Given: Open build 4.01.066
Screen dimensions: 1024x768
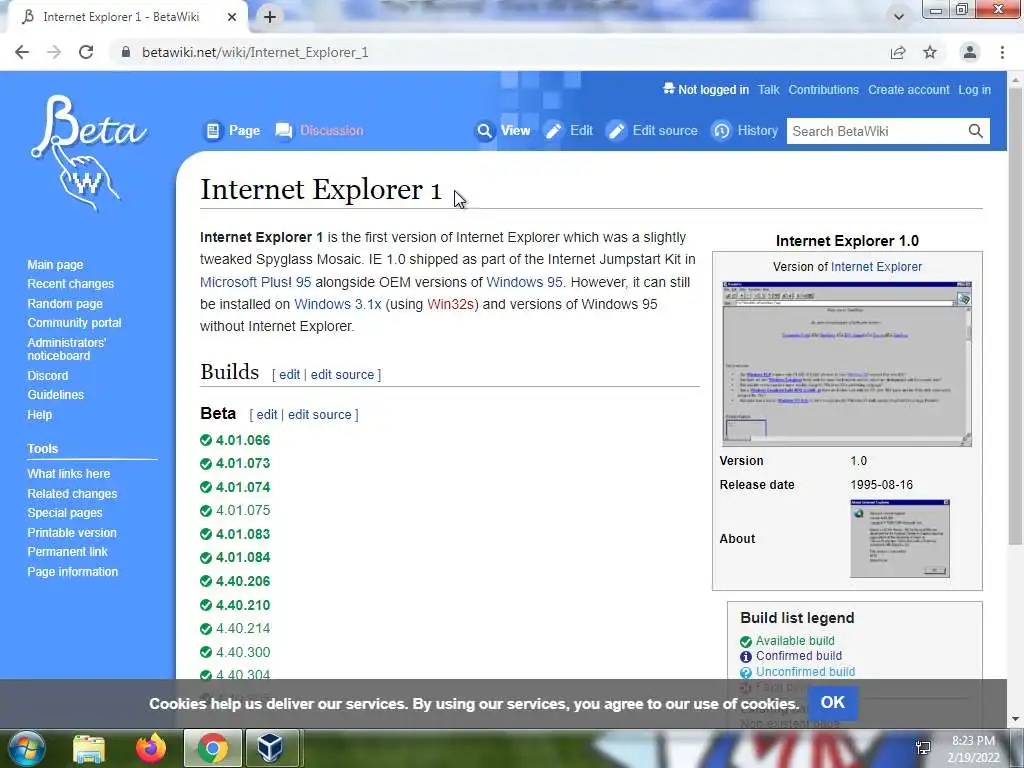Looking at the screenshot, I should 243,440.
